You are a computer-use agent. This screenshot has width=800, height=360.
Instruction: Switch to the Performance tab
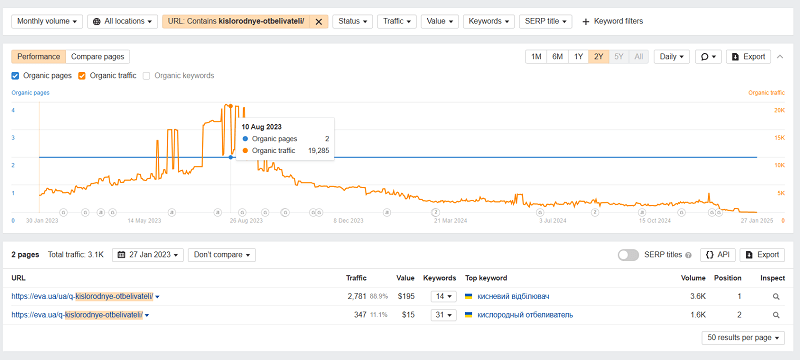(x=38, y=57)
